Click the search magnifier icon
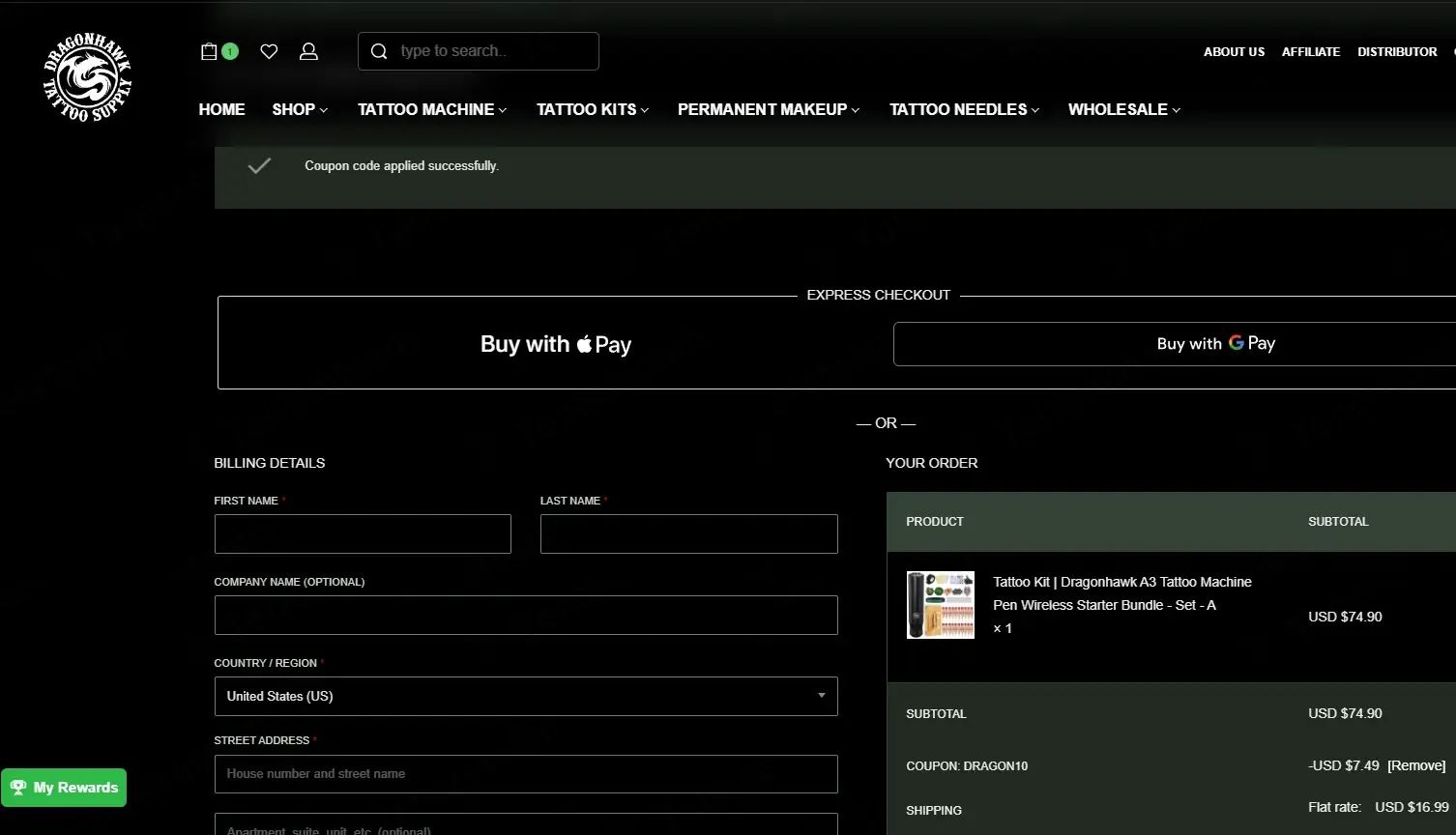The height and width of the screenshot is (835, 1456). tap(379, 51)
